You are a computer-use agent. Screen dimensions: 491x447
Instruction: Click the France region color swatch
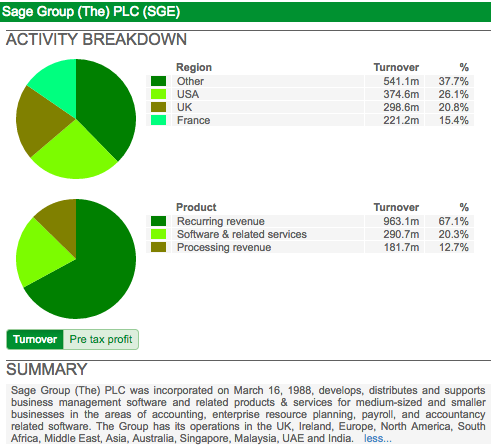pyautogui.click(x=158, y=120)
